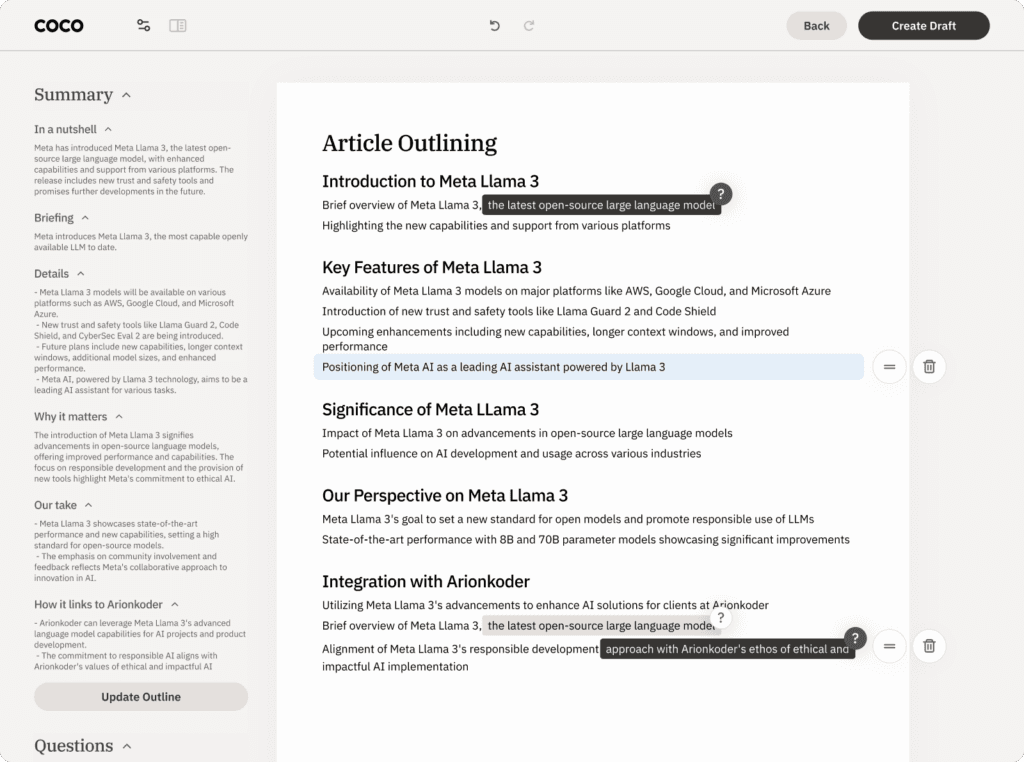
Task: Click the Briefing summary paragraph text
Action: click(141, 242)
